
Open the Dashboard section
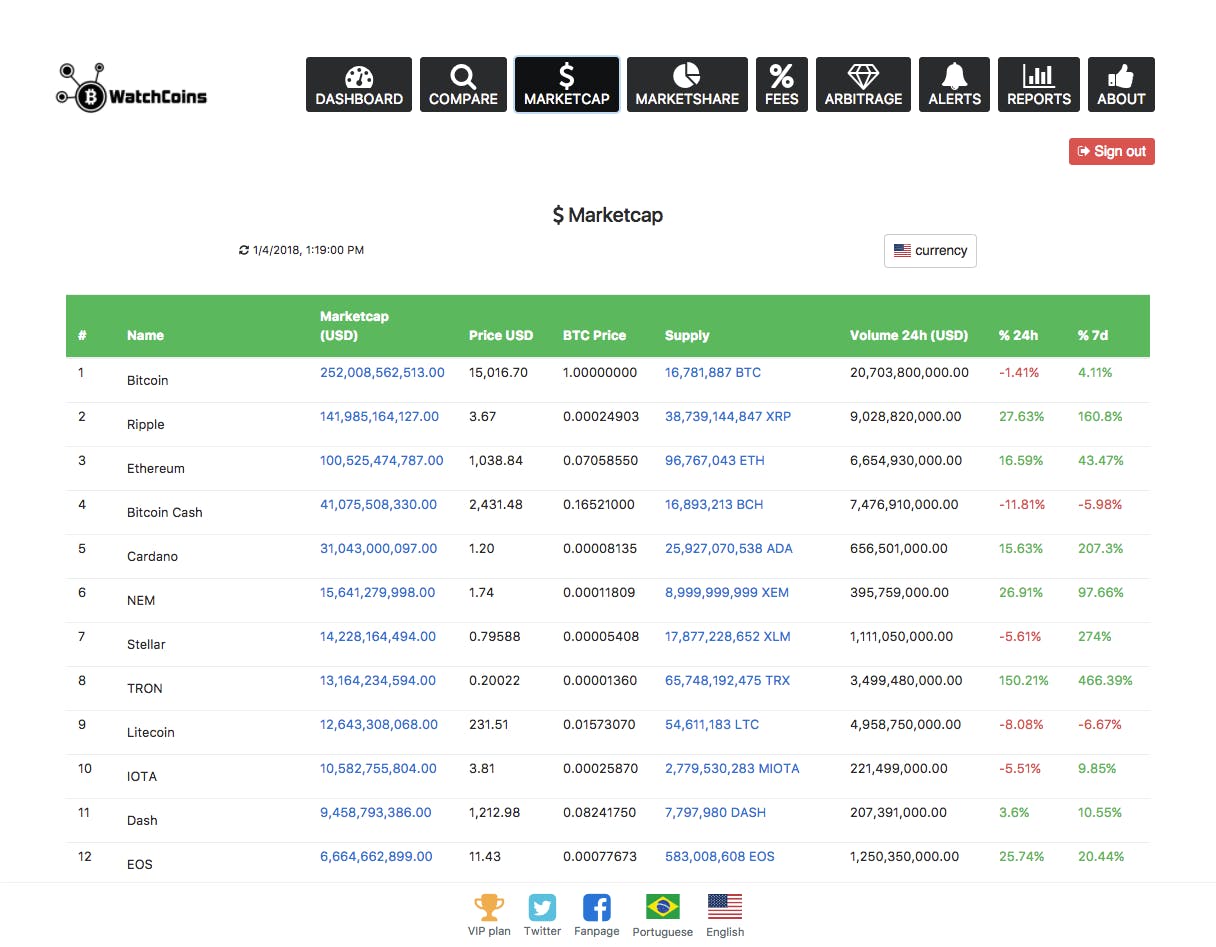(359, 84)
